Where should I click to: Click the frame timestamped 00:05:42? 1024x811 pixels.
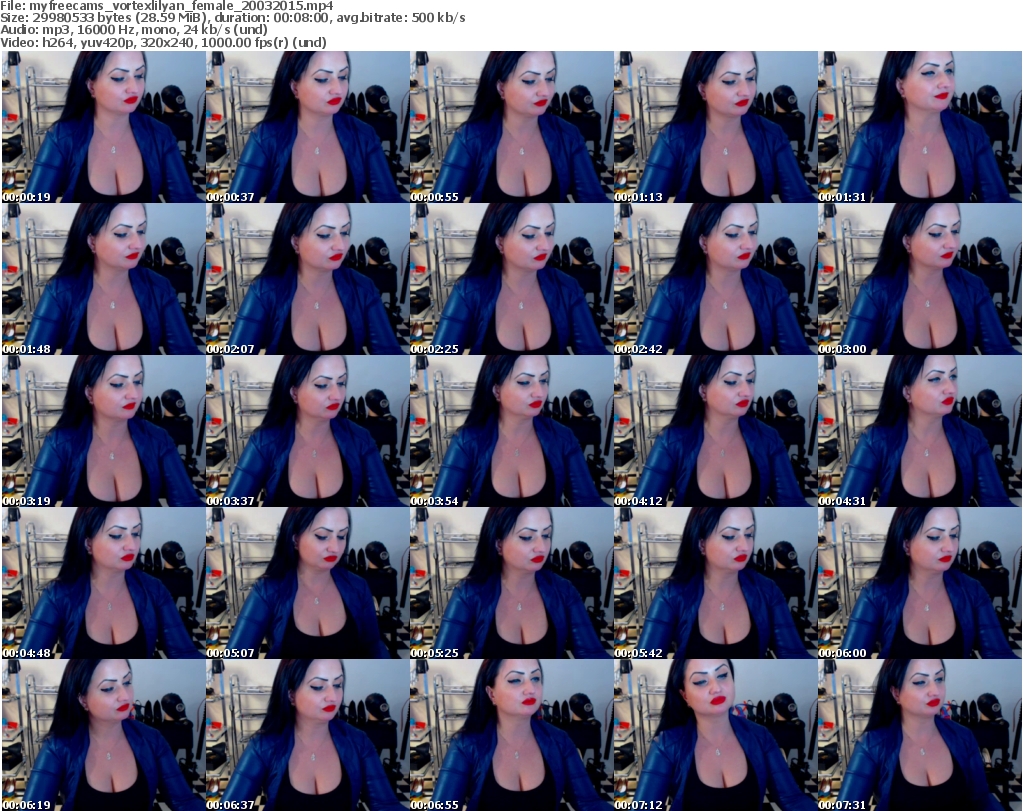tap(716, 583)
